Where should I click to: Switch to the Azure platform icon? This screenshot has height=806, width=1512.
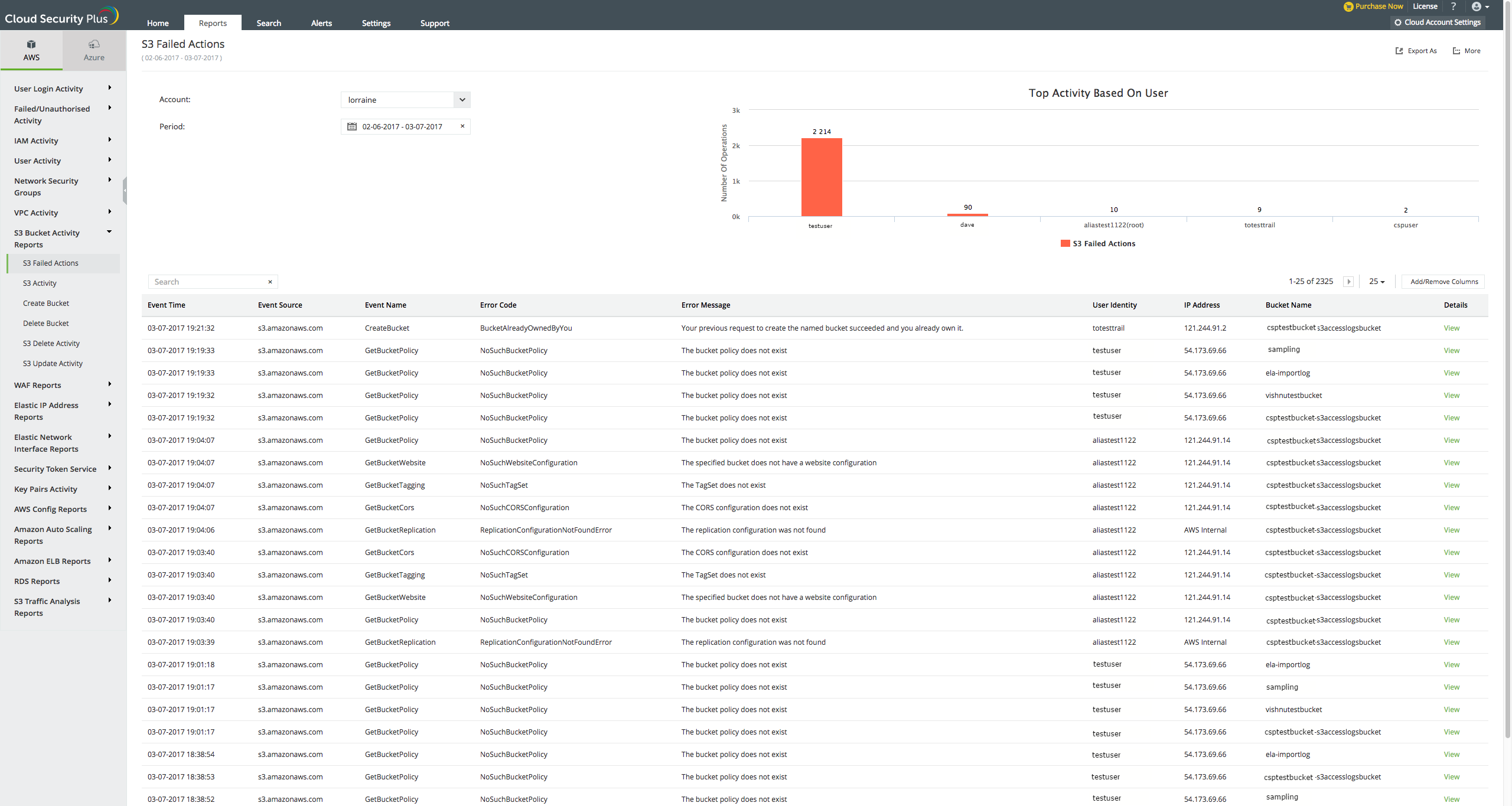pos(94,45)
